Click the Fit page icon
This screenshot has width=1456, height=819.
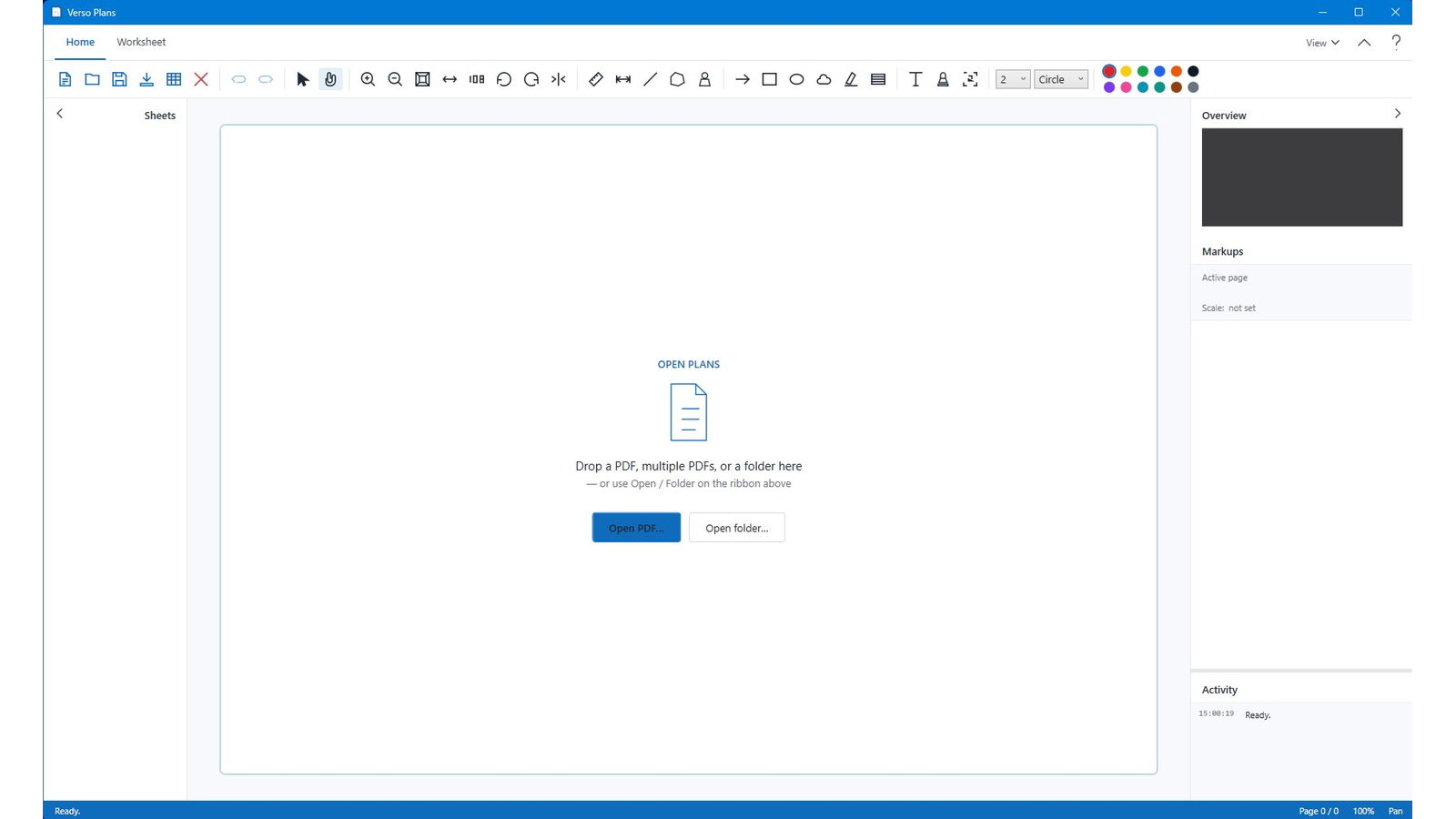(422, 79)
